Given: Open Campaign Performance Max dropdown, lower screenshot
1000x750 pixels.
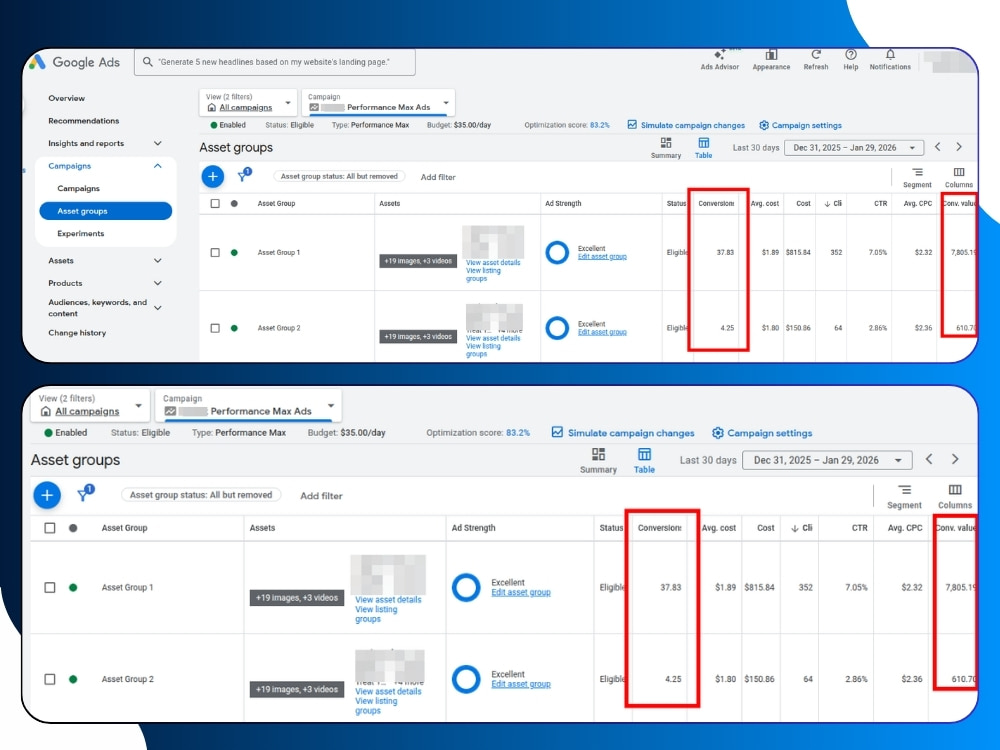Looking at the screenshot, I should (248, 406).
